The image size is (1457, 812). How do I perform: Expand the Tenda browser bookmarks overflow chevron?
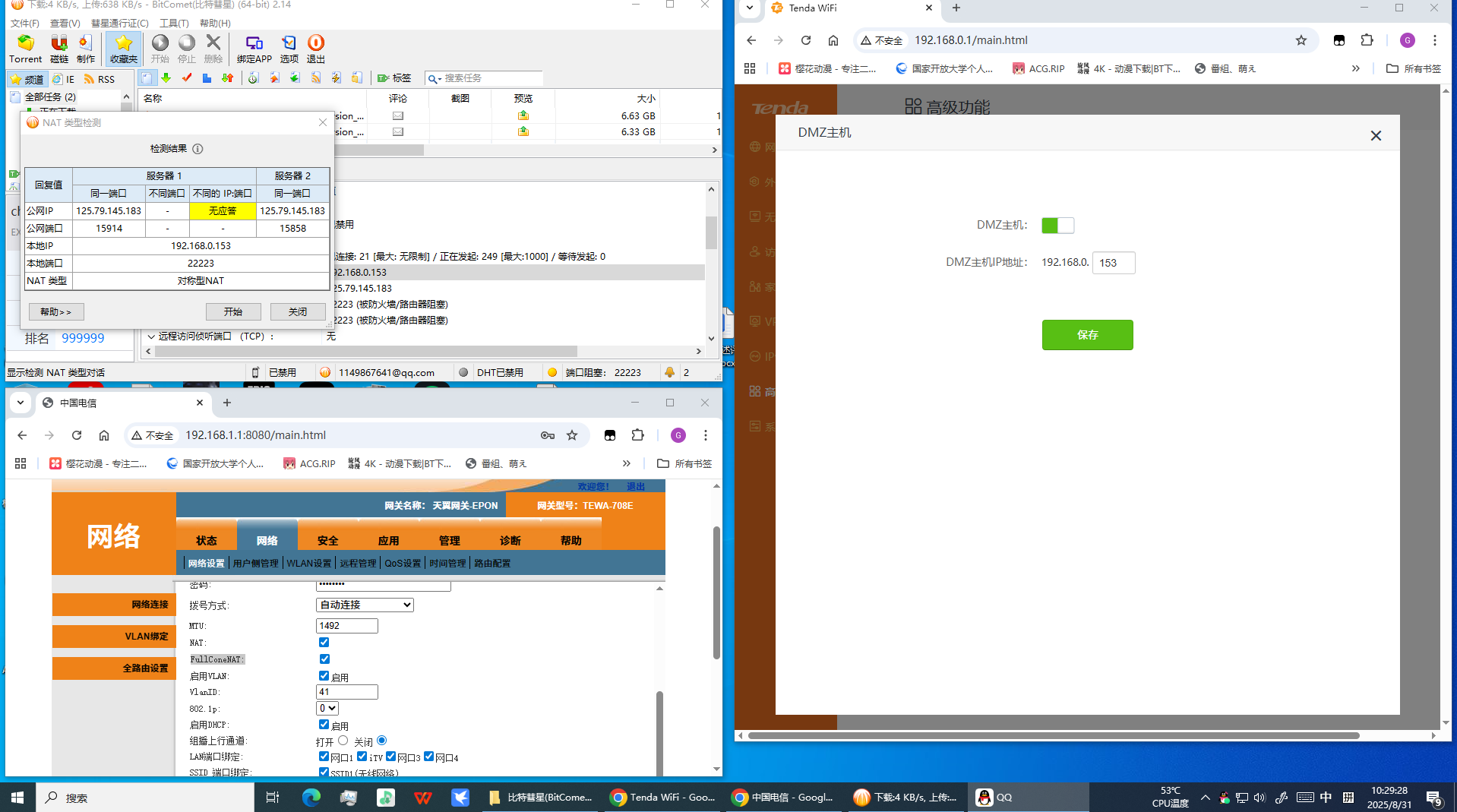1356,68
